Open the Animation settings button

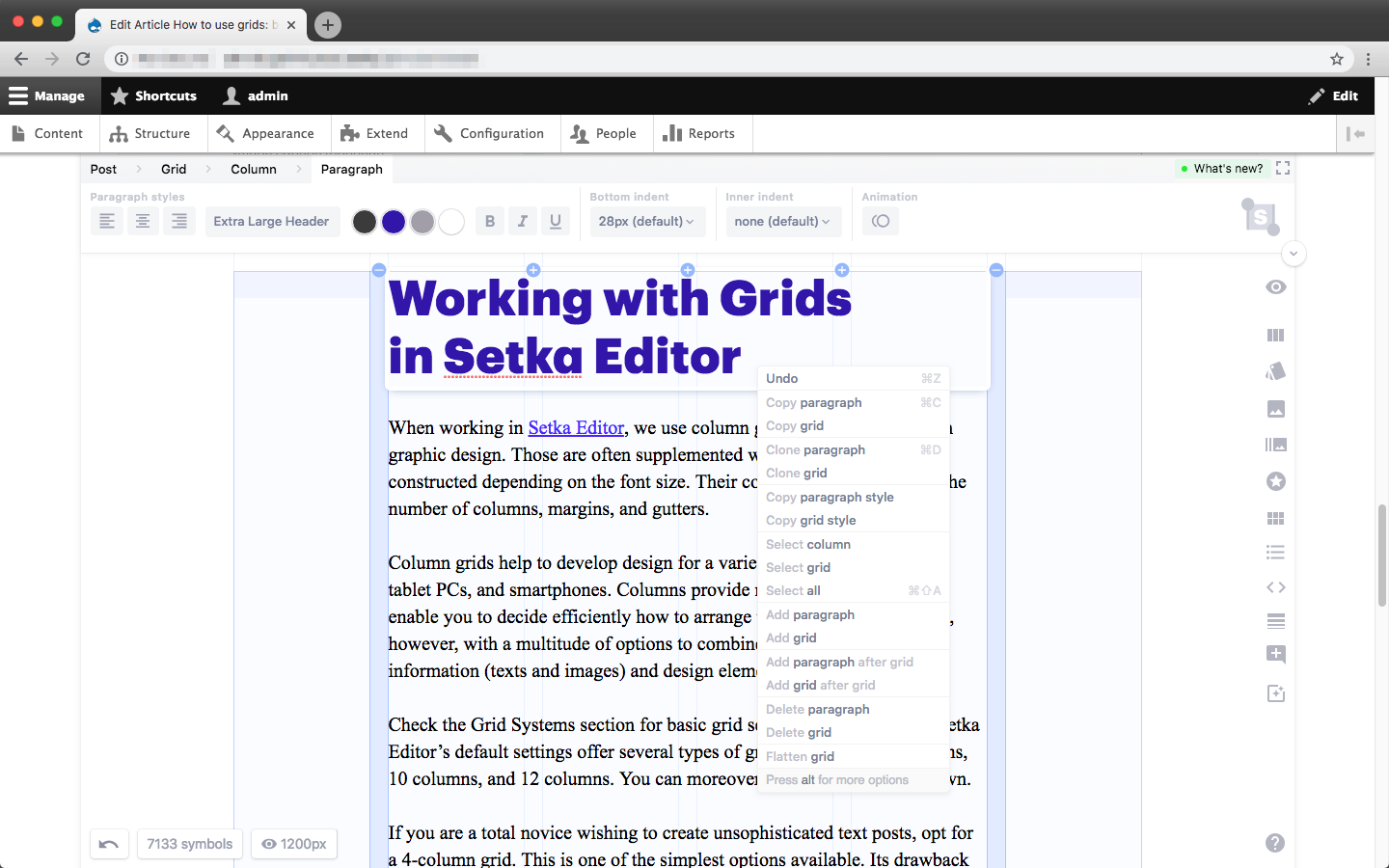(x=881, y=221)
